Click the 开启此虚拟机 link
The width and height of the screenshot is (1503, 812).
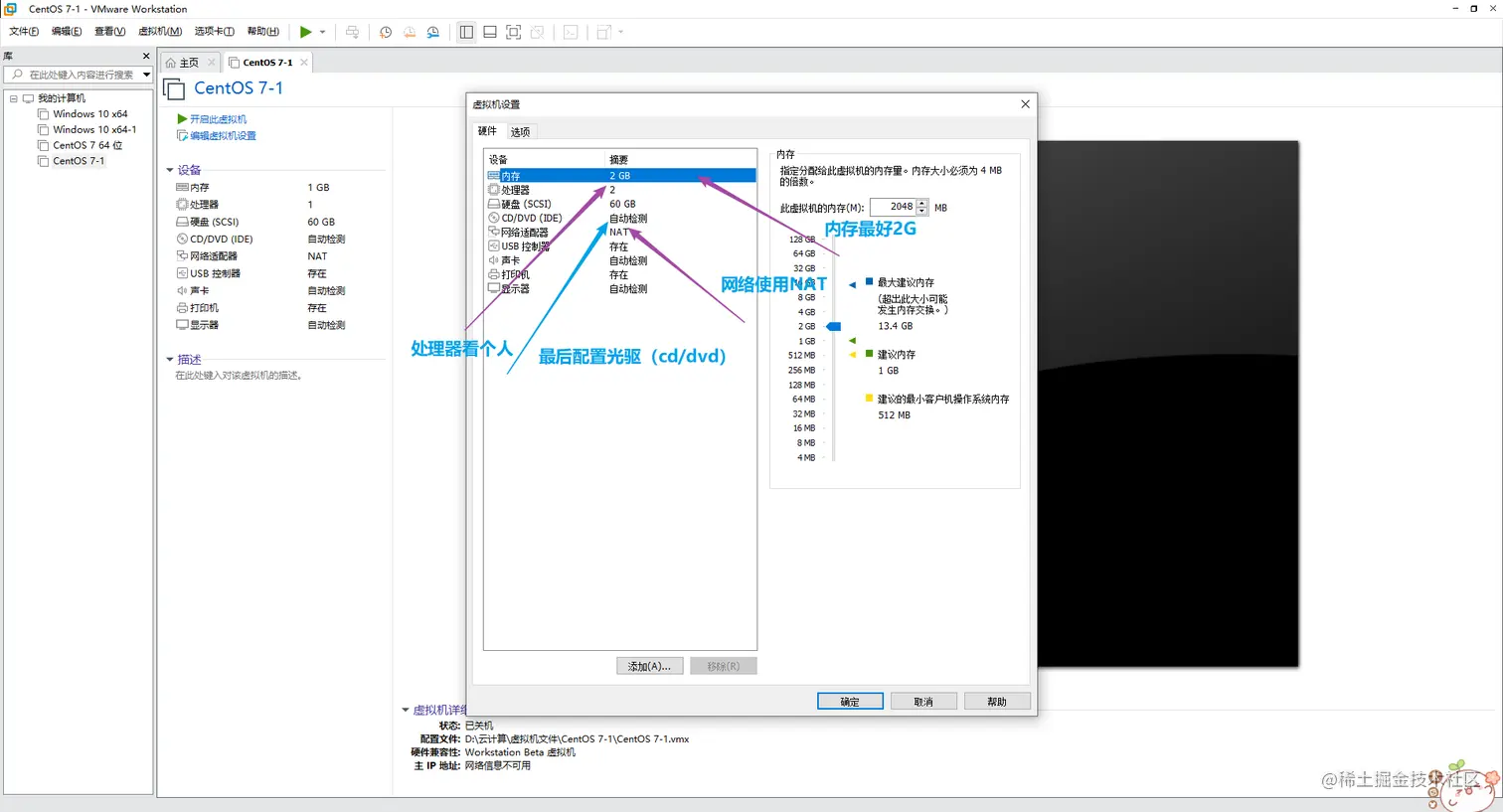point(218,119)
